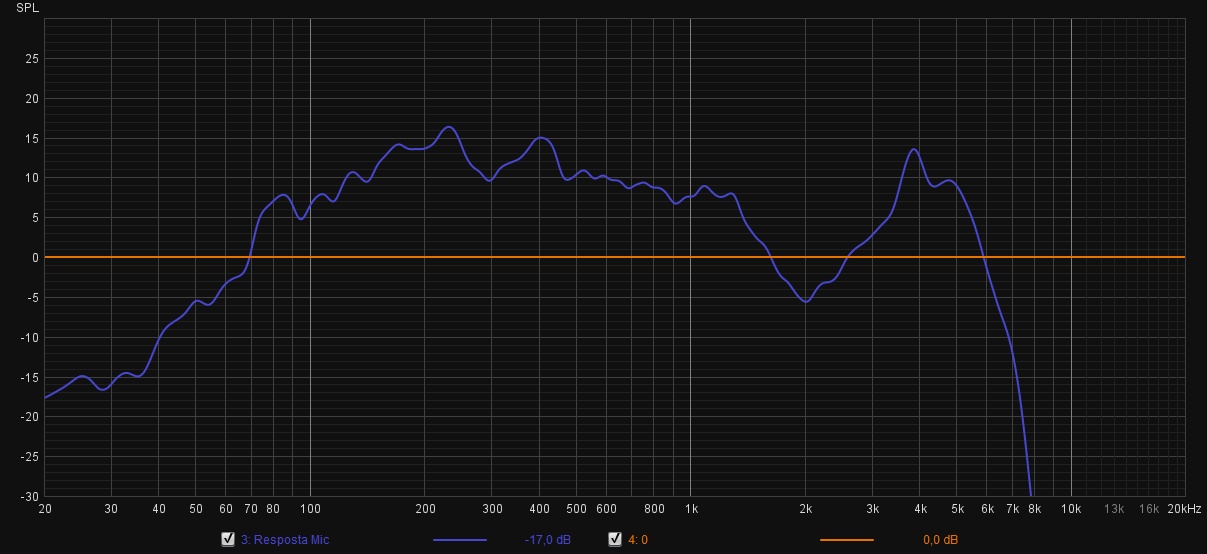Click the -30 dB label on vertical axis

30,497
